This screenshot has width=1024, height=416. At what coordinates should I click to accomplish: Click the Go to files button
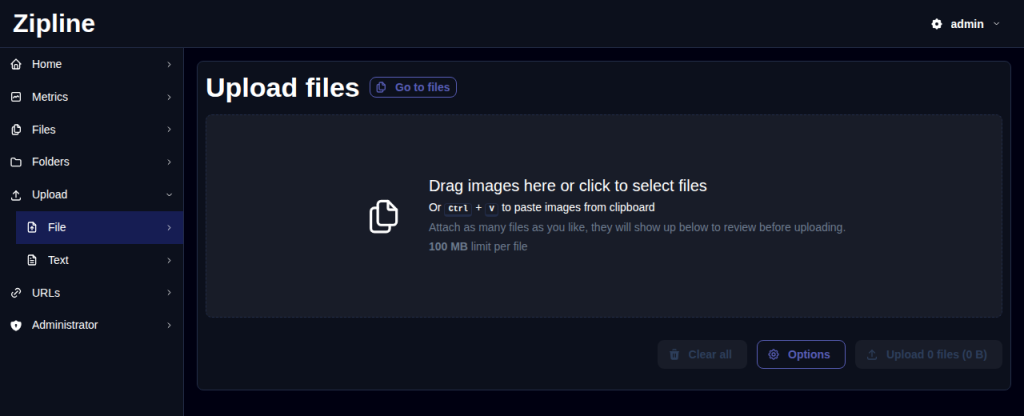pyautogui.click(x=413, y=88)
